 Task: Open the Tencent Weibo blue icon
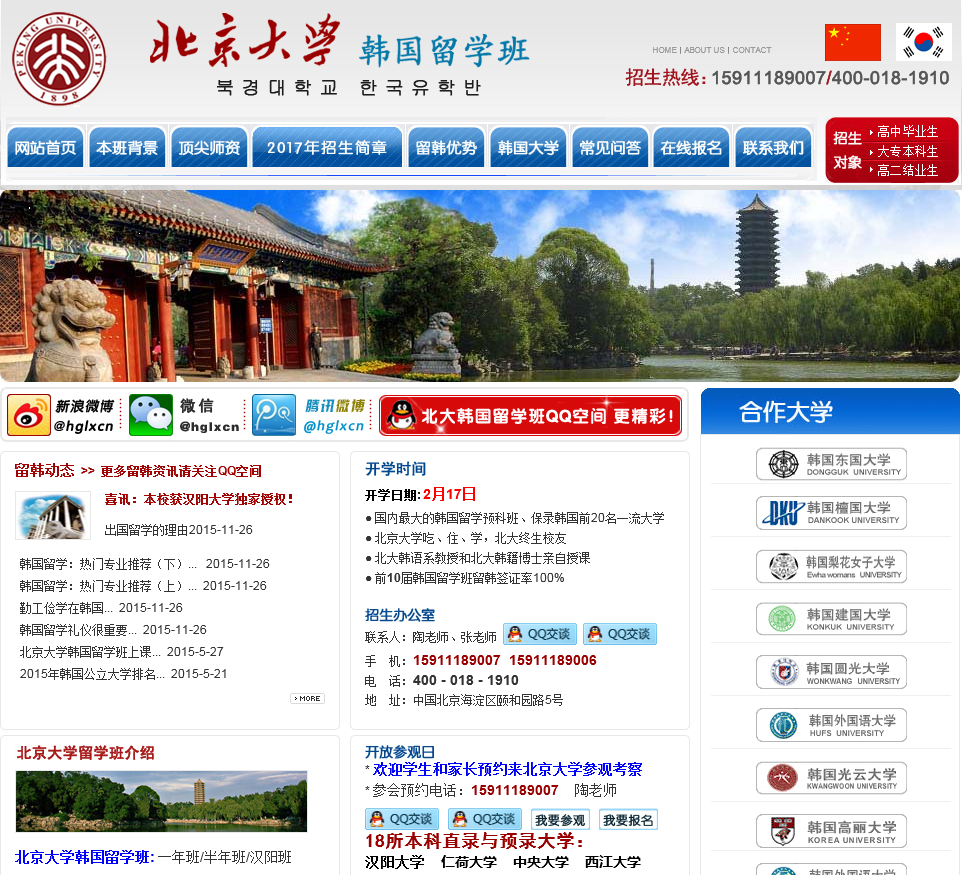pos(274,415)
